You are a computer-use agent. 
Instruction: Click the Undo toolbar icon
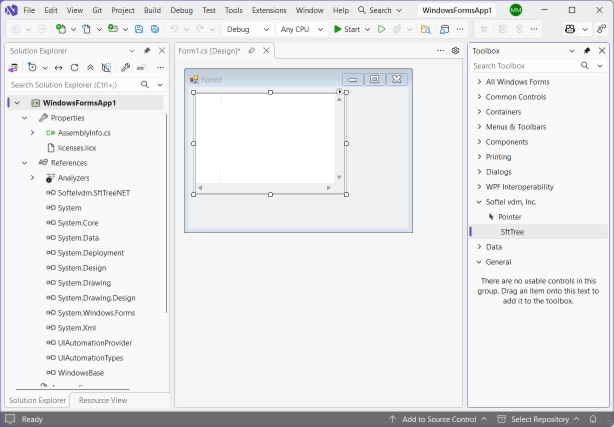(x=174, y=29)
